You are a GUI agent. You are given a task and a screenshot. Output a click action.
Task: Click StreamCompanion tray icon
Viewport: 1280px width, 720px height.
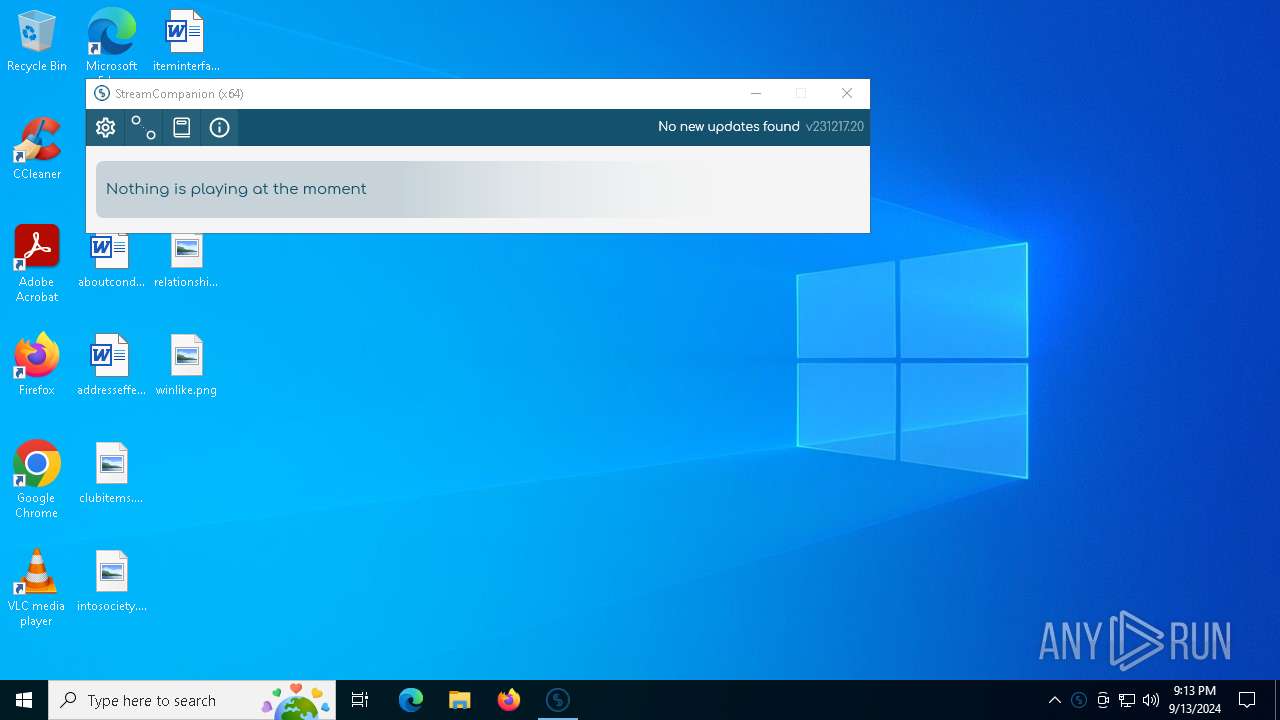click(x=1079, y=700)
